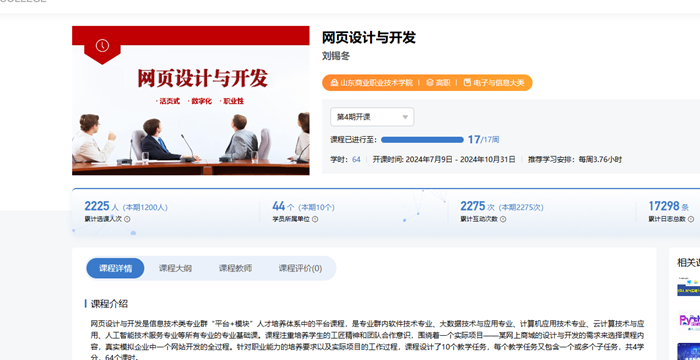Click the 44 学员所属单位 count
The height and width of the screenshot is (360, 700).
coord(279,206)
